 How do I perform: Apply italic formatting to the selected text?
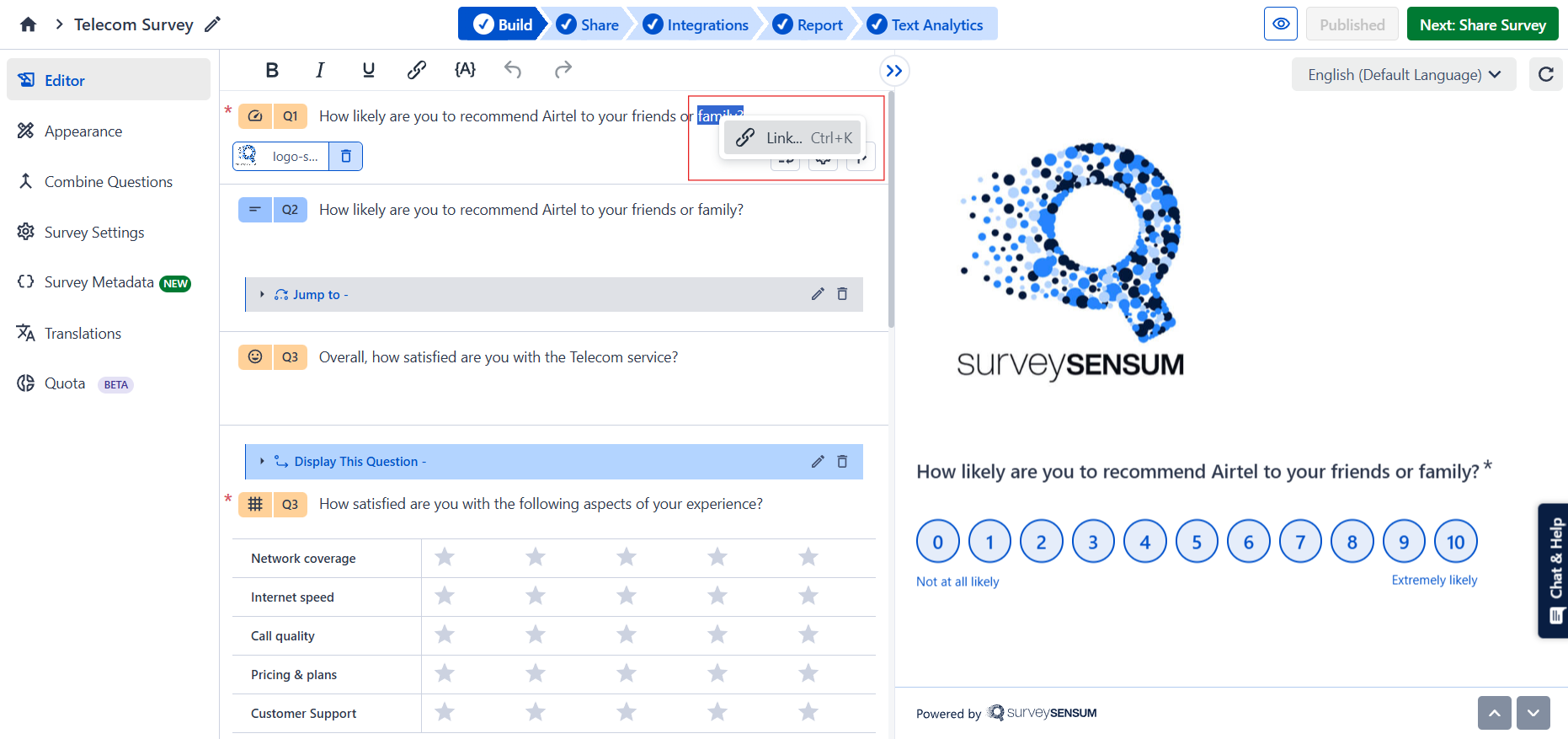pyautogui.click(x=320, y=70)
